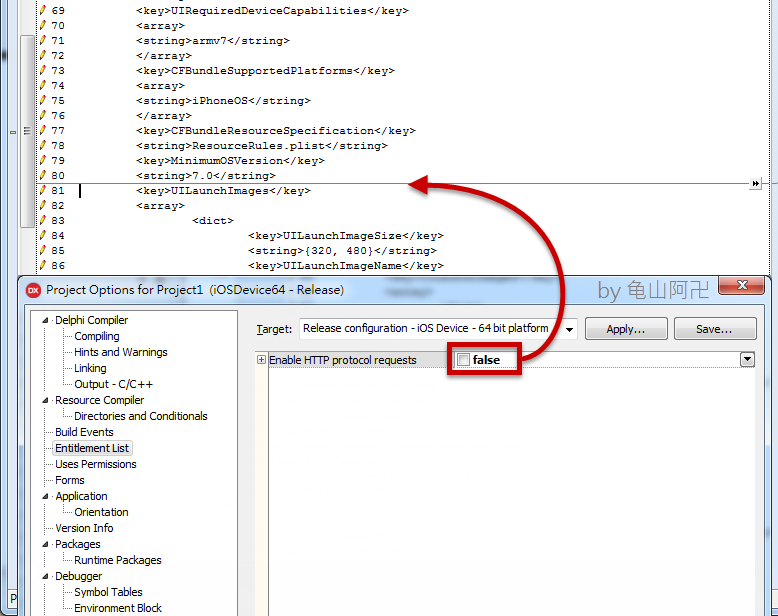Click the code editor vertical scrollbar thumb
The image size is (778, 616).
click(27, 131)
